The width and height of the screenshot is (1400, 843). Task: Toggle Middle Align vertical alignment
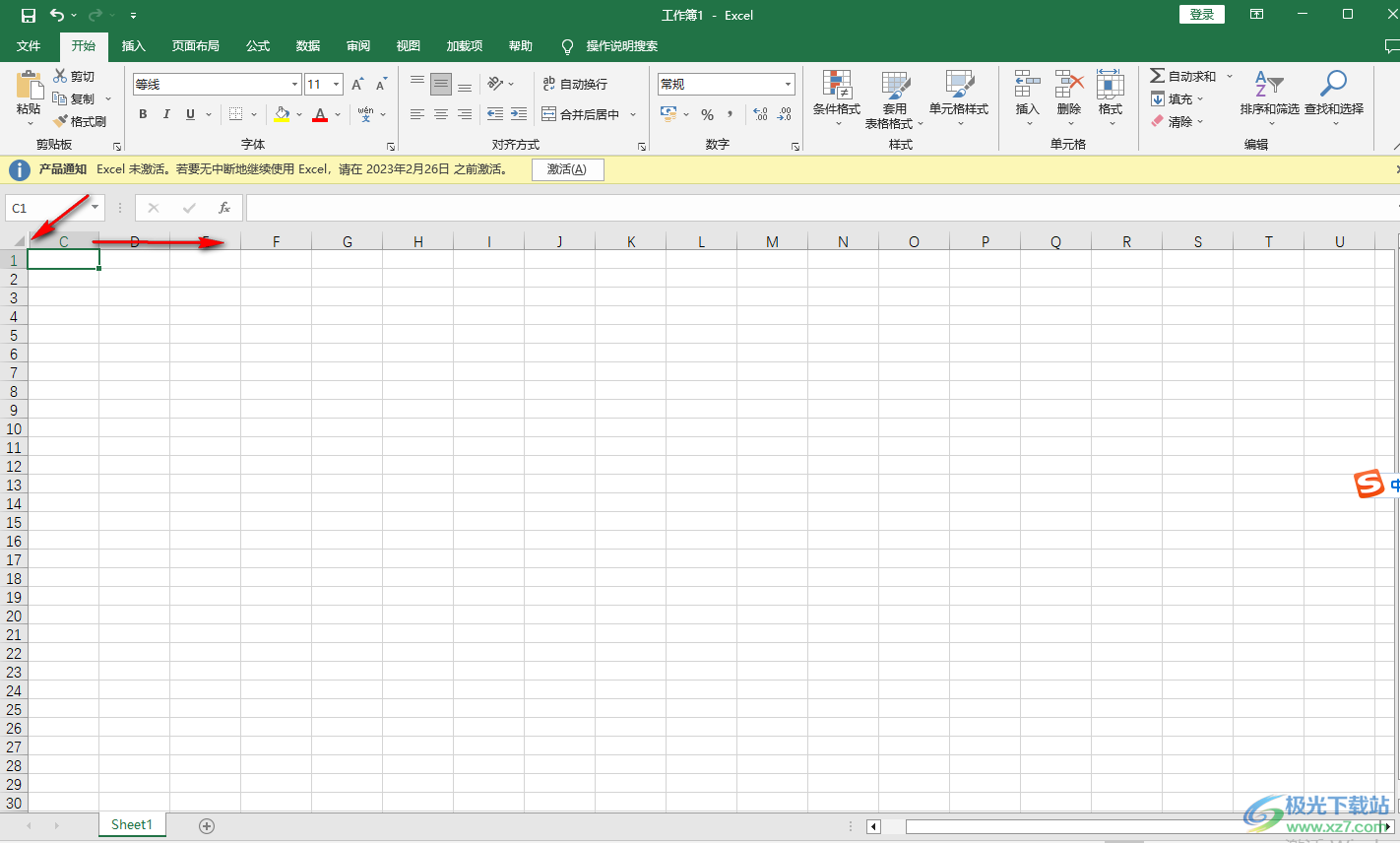pyautogui.click(x=441, y=84)
